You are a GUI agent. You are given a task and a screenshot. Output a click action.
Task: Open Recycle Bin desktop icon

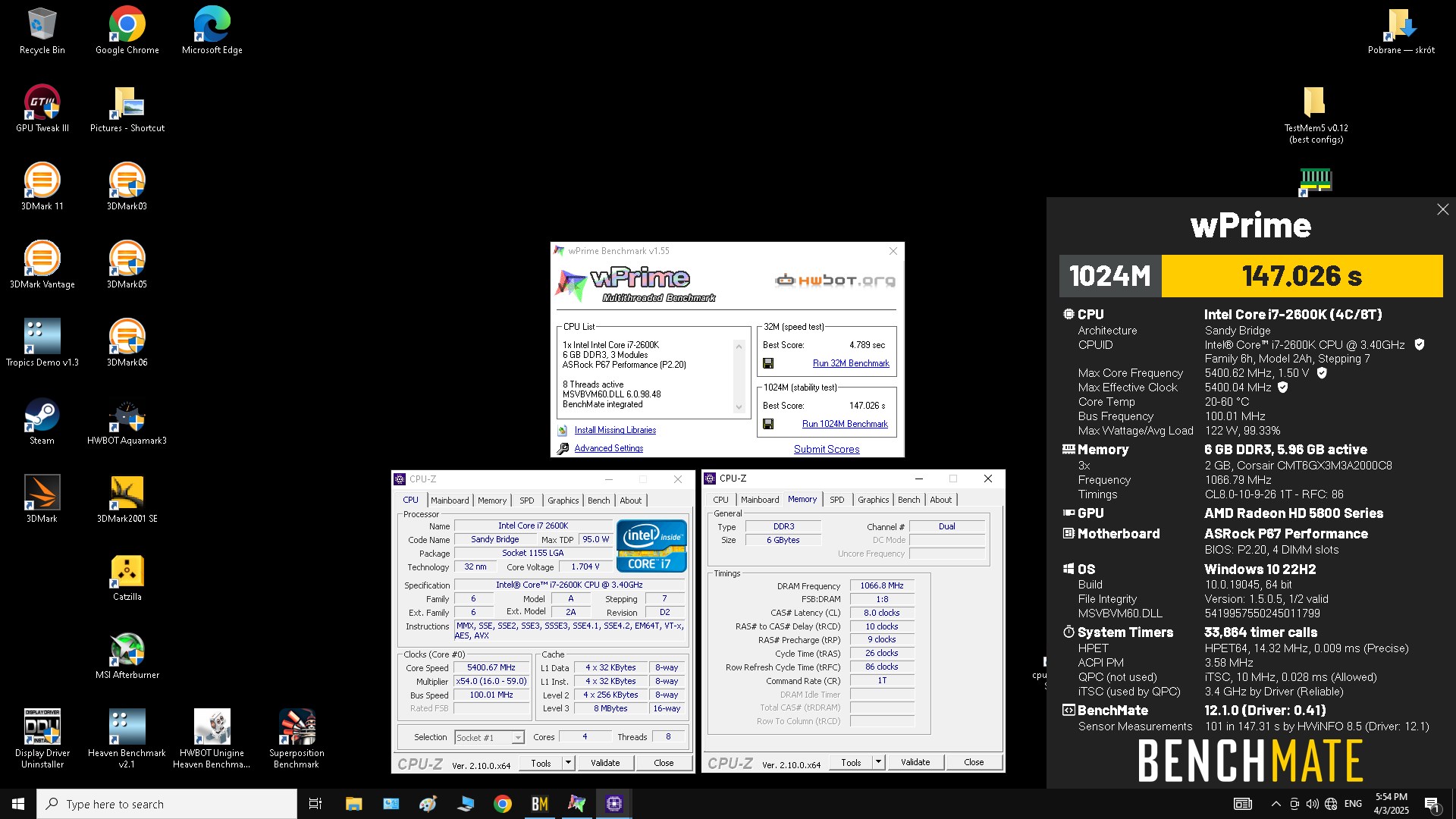pyautogui.click(x=42, y=31)
